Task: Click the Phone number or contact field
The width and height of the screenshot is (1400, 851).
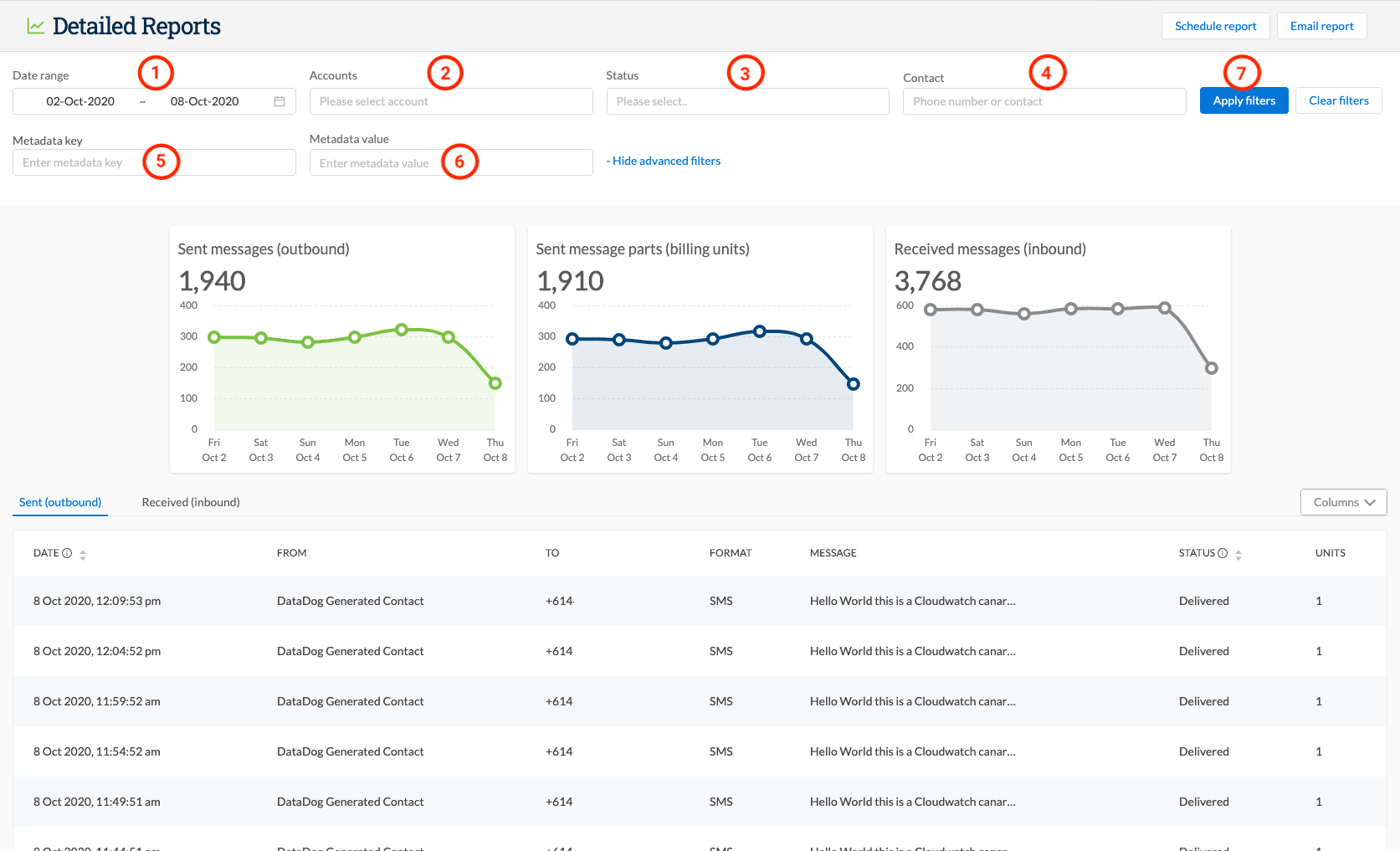Action: click(x=1043, y=100)
